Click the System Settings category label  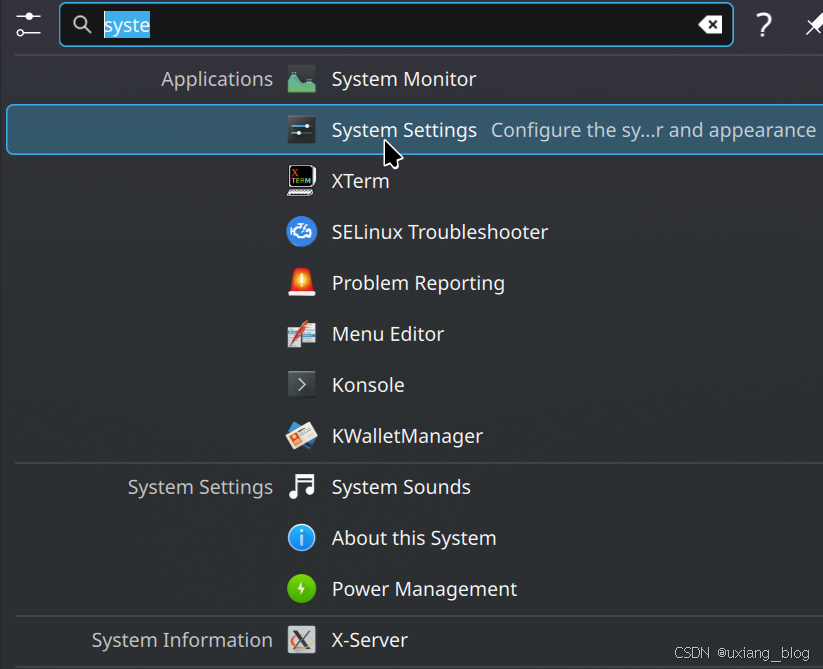(x=201, y=487)
